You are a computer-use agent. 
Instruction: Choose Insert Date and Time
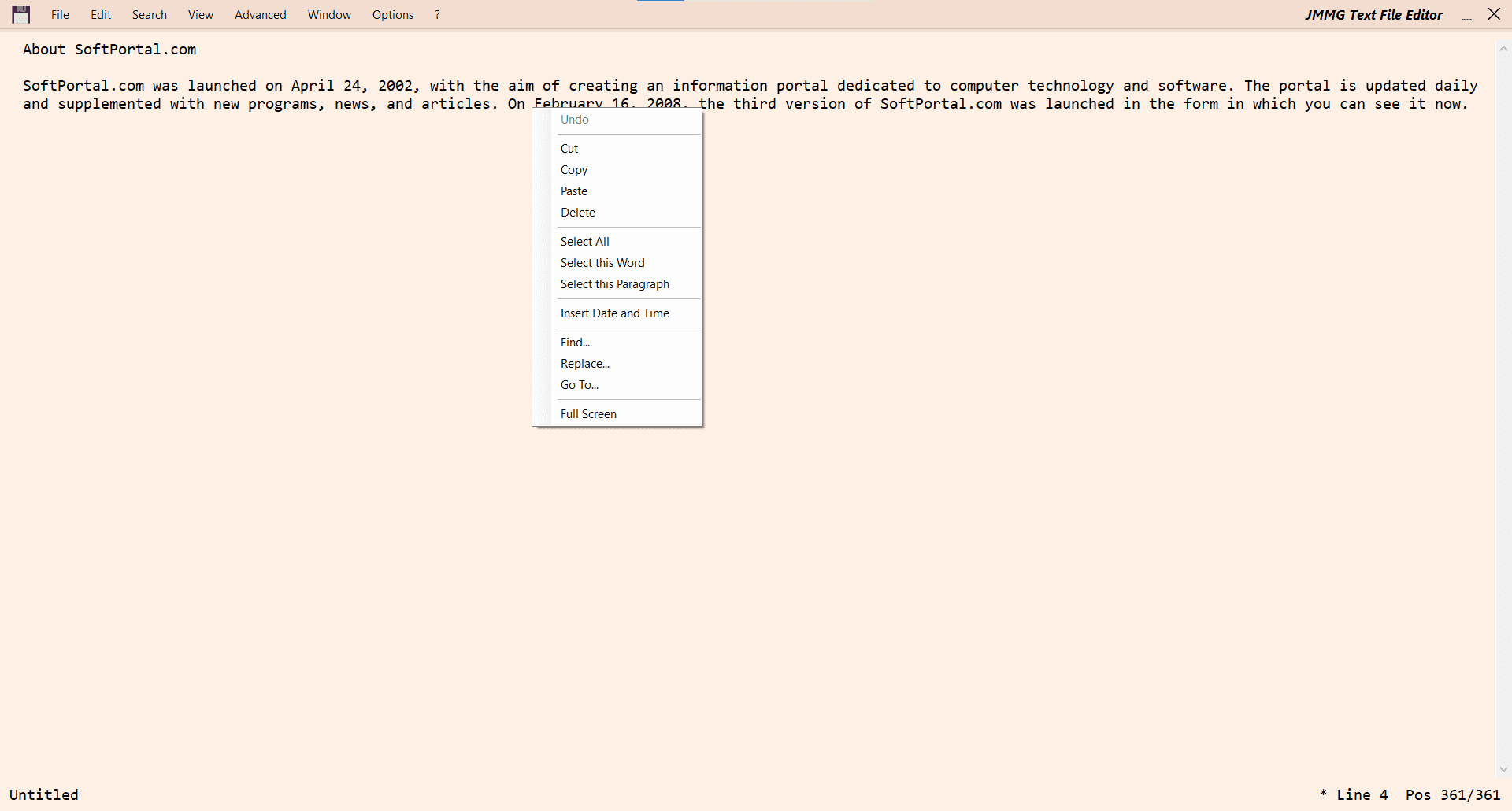(x=617, y=313)
